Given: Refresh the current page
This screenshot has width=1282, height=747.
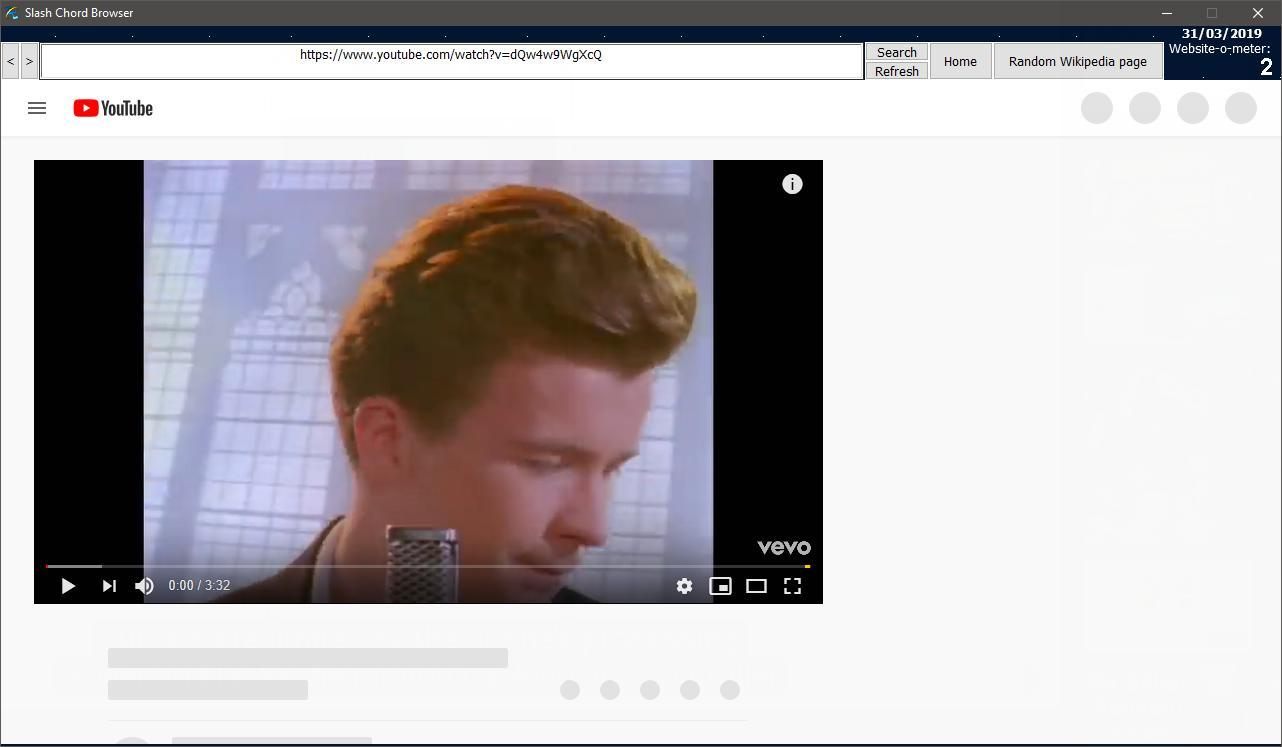Looking at the screenshot, I should (x=897, y=71).
